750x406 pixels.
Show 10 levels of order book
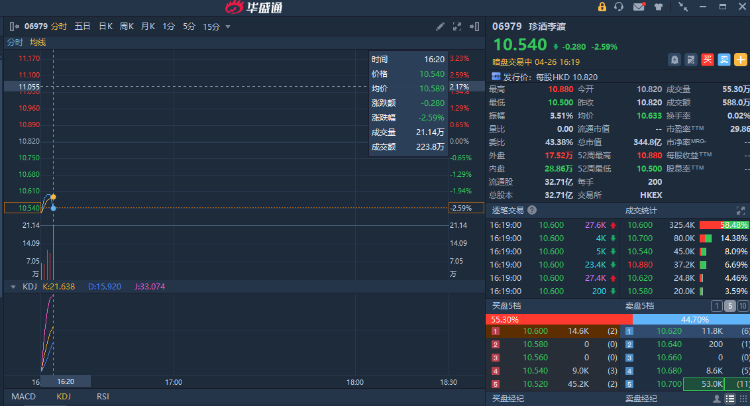[742, 306]
